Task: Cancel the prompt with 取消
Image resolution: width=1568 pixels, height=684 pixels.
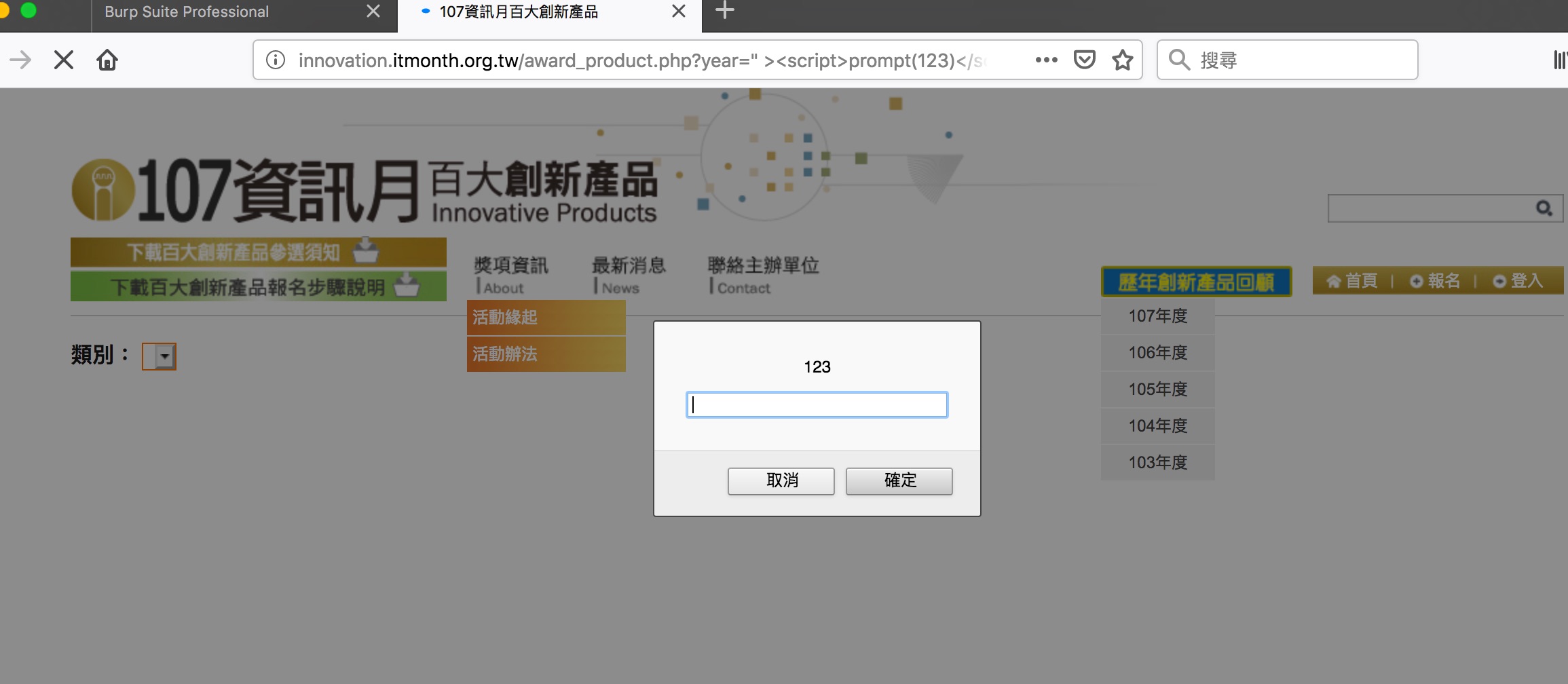Action: tap(781, 481)
